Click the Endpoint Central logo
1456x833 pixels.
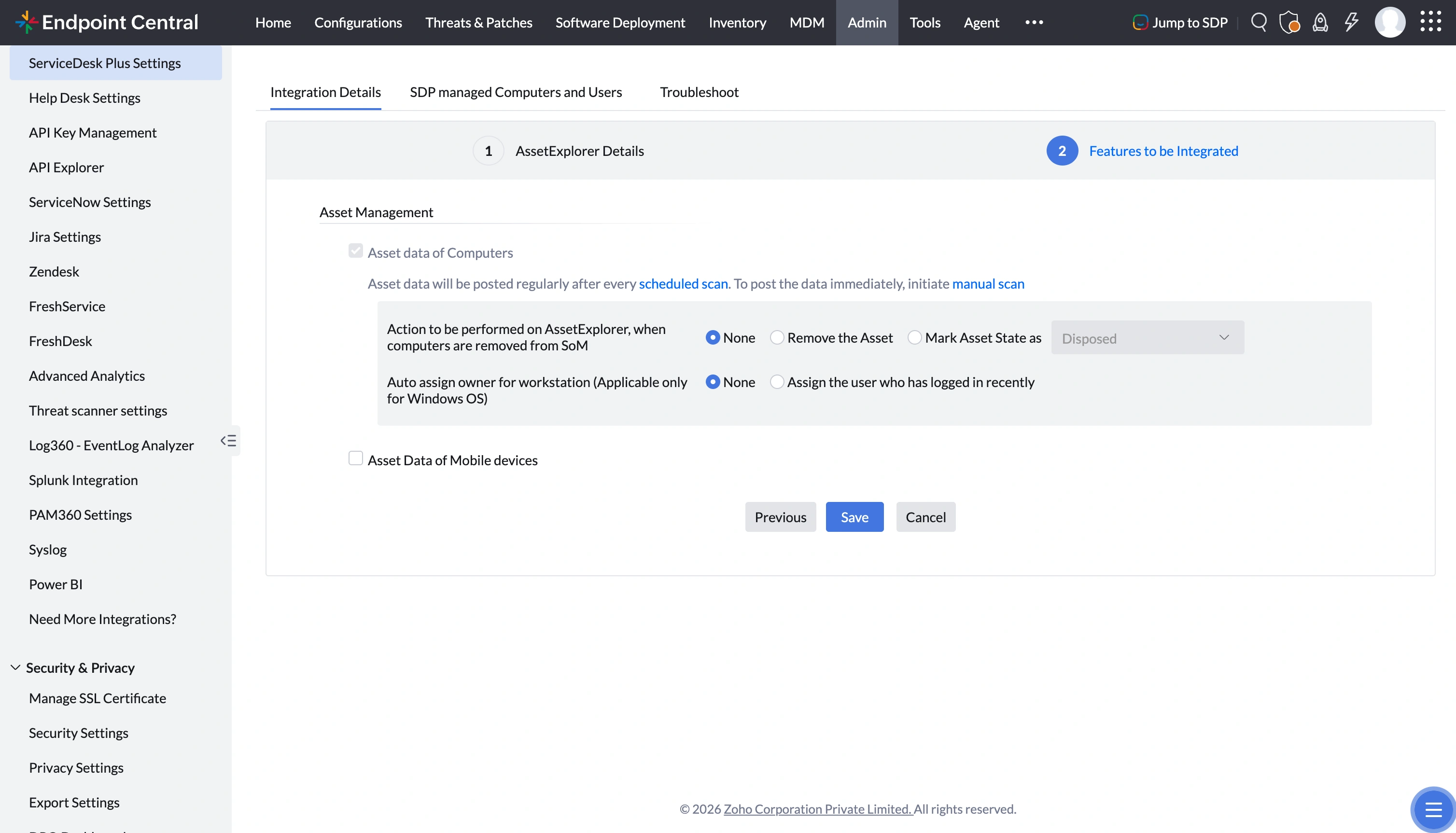(x=106, y=22)
